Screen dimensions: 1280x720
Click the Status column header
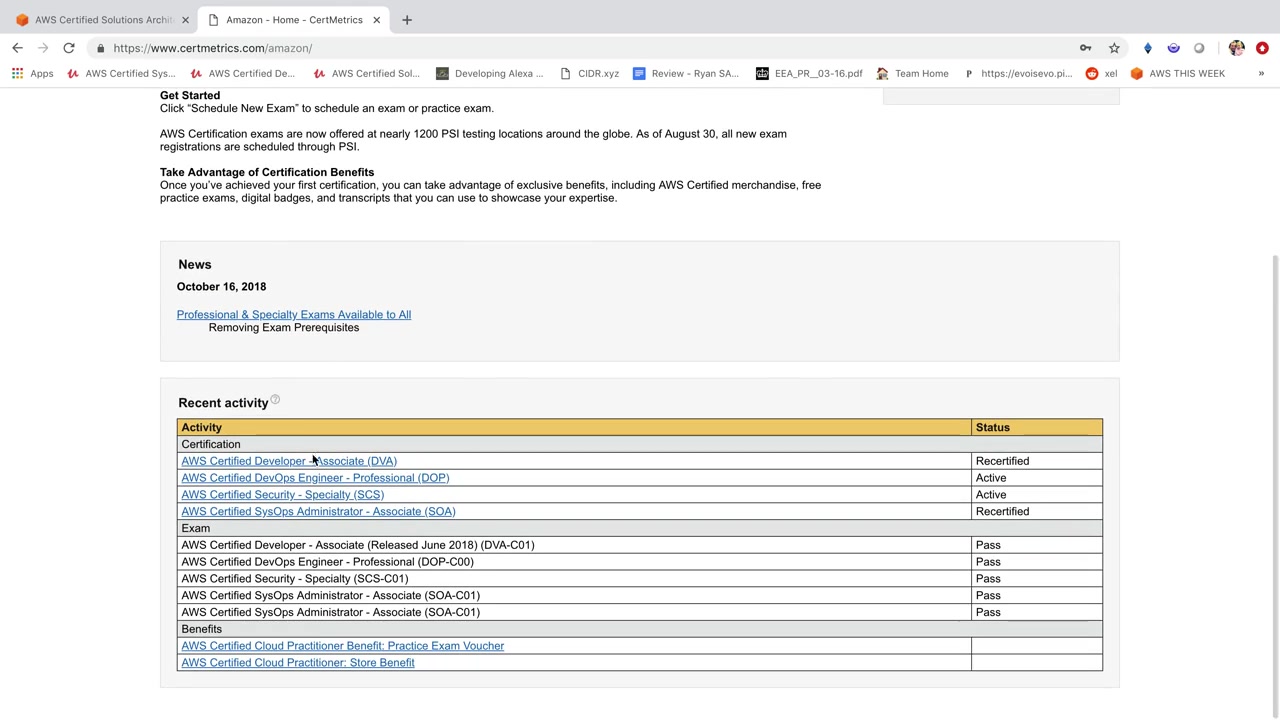1037,427
